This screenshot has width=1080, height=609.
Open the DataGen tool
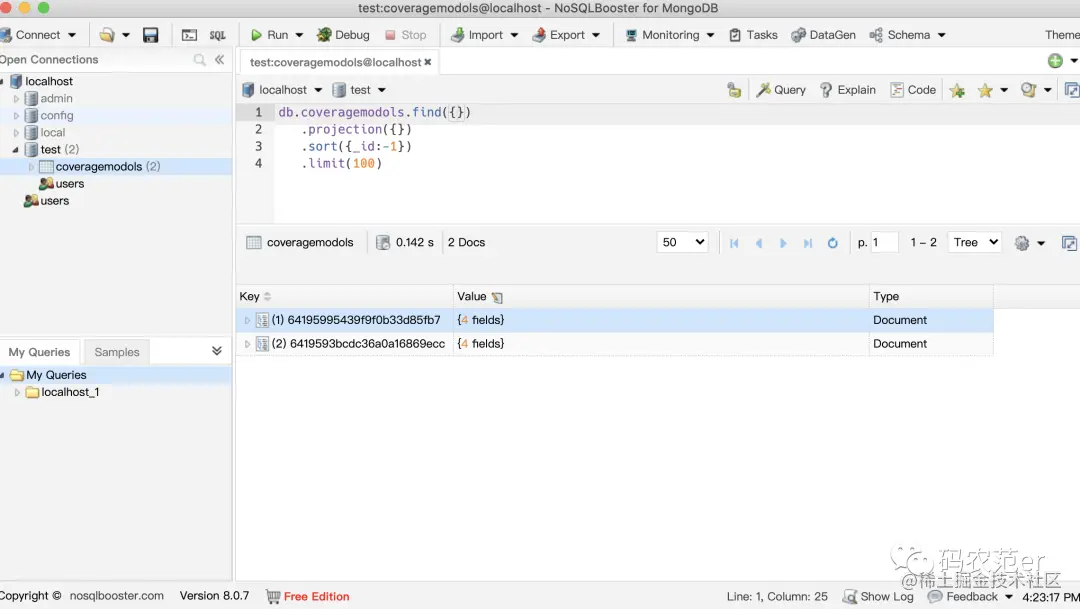[x=823, y=35]
